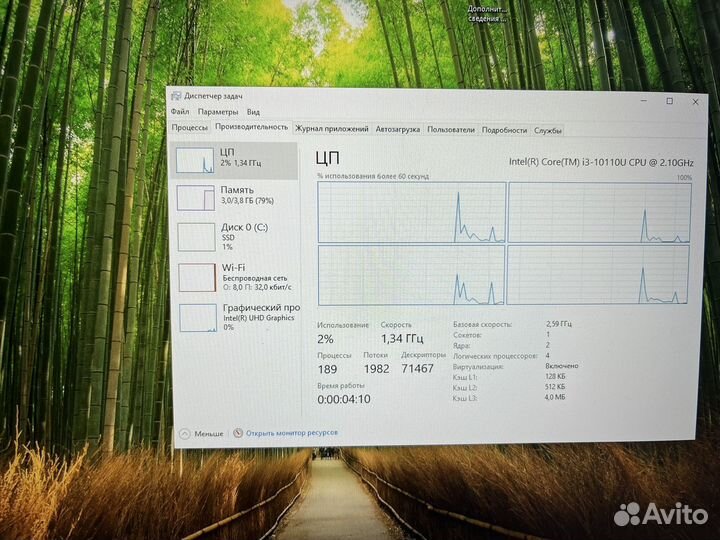Collapse view with the Меньше button
The width and height of the screenshot is (720, 540).
pyautogui.click(x=202, y=433)
